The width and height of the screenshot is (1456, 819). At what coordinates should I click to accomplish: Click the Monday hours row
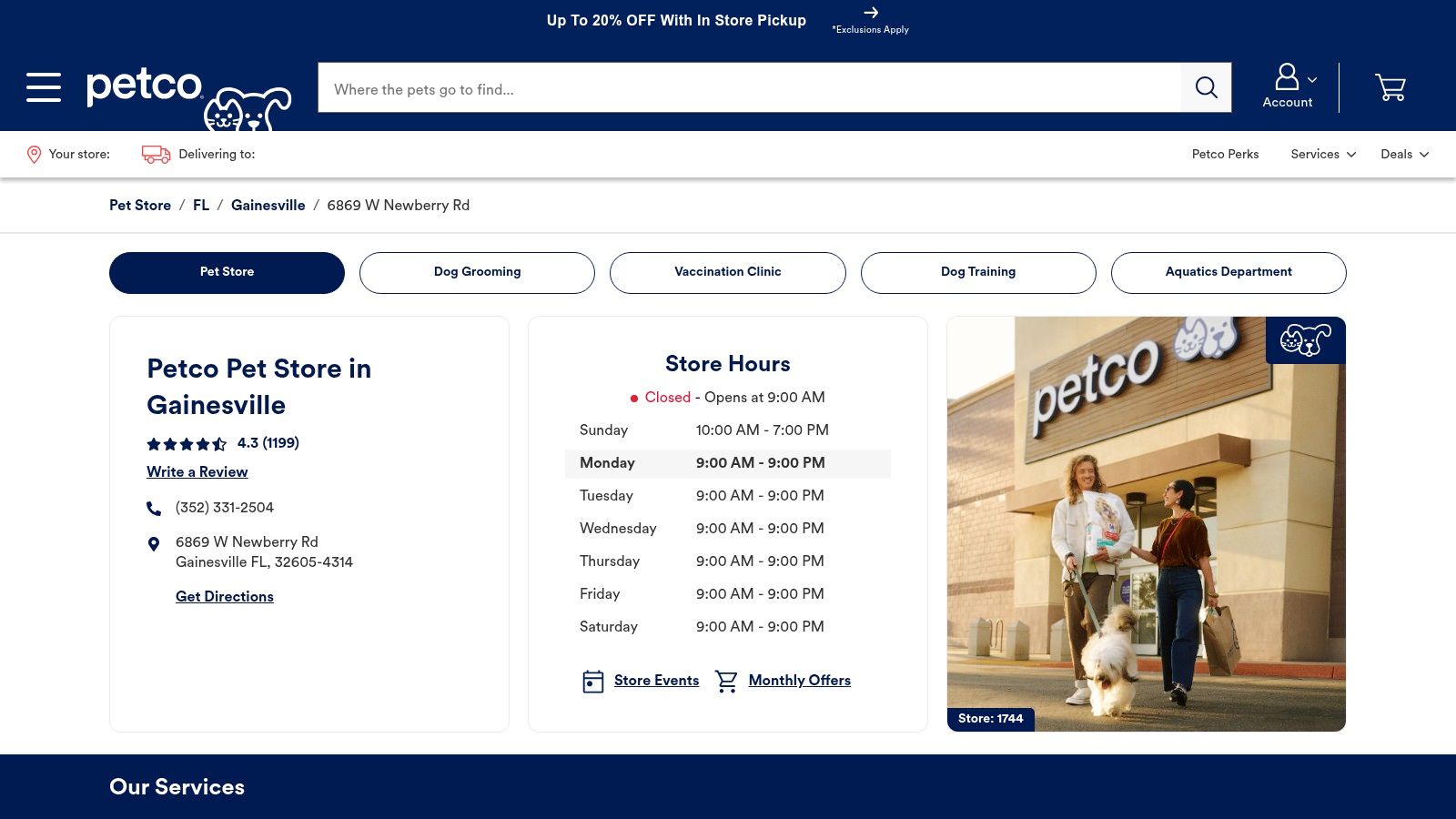[x=728, y=463]
